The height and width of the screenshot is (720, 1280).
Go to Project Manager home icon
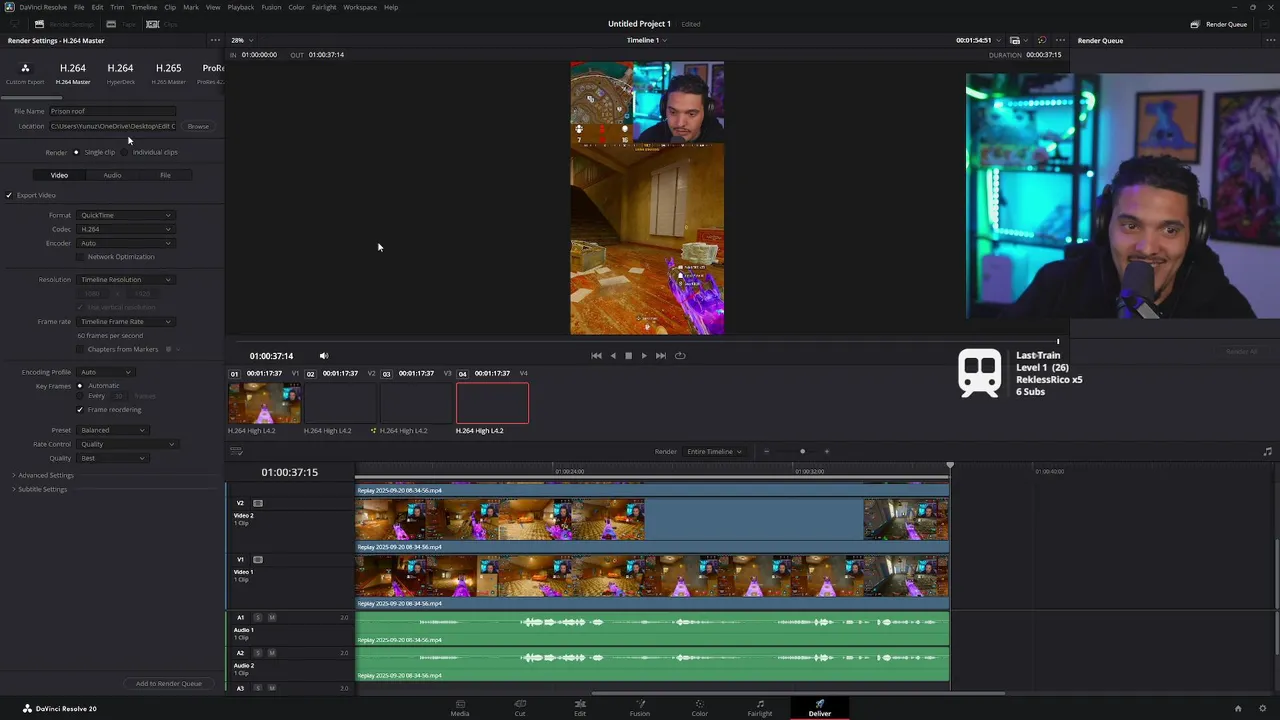pos(1238,709)
